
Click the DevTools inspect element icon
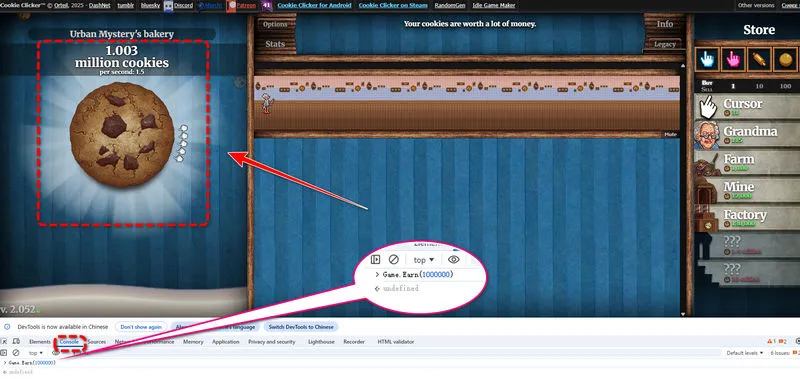[x=4, y=341]
